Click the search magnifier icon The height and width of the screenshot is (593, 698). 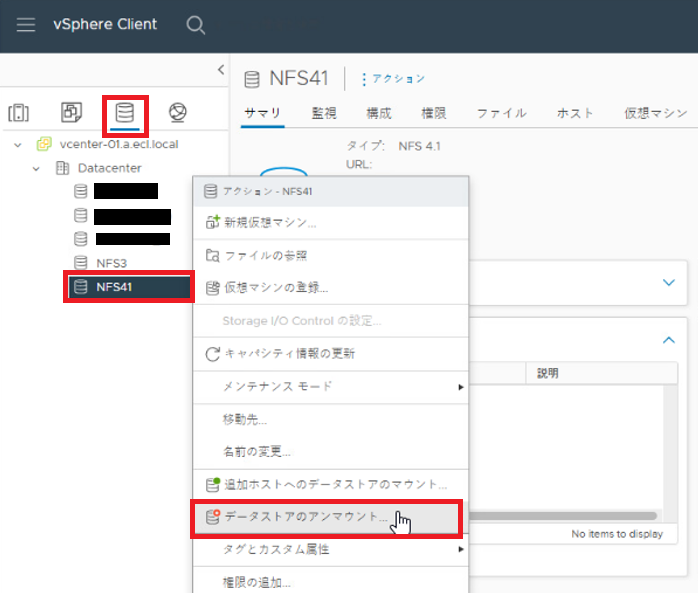coord(196,25)
